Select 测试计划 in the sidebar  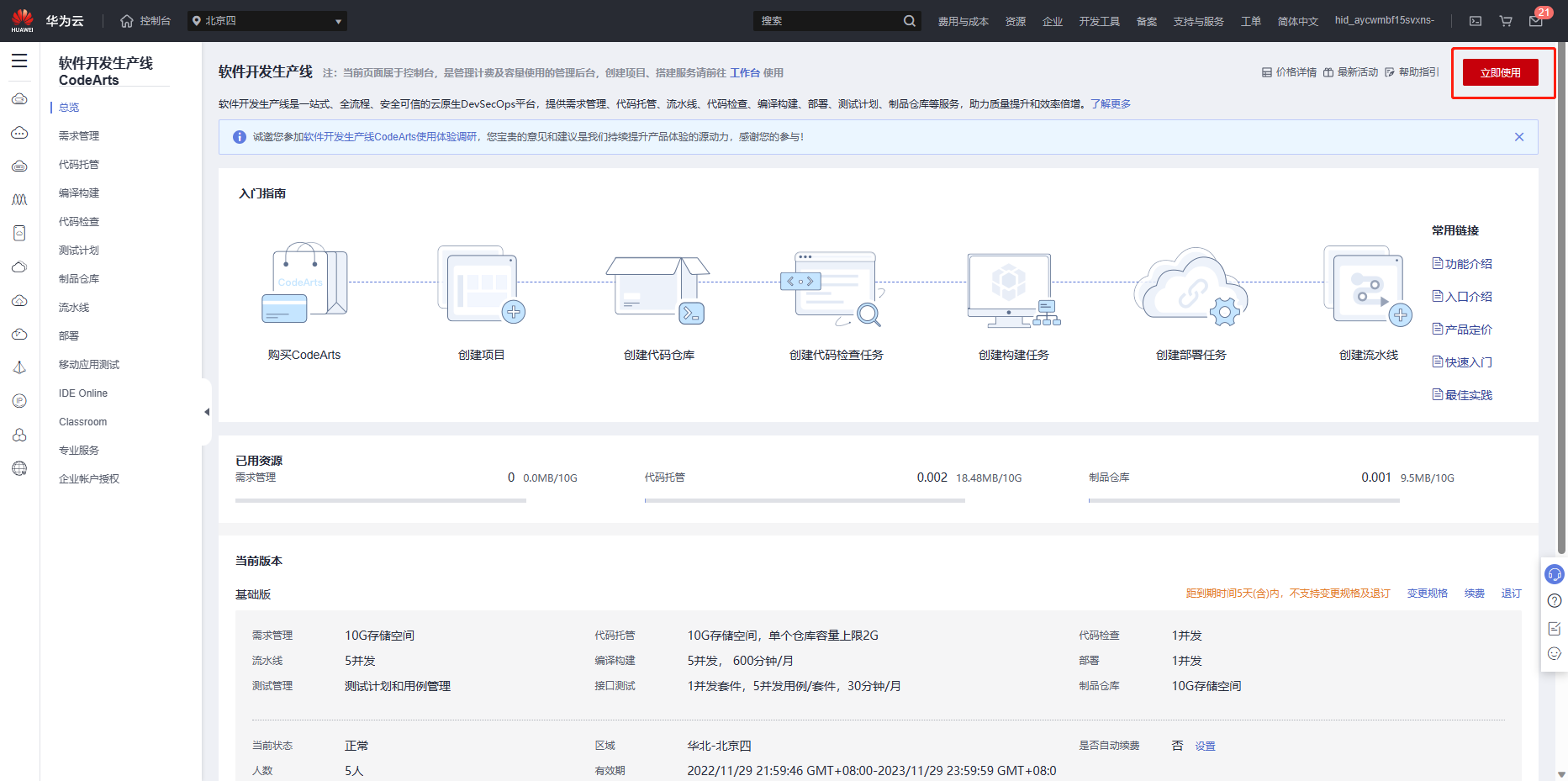click(79, 251)
